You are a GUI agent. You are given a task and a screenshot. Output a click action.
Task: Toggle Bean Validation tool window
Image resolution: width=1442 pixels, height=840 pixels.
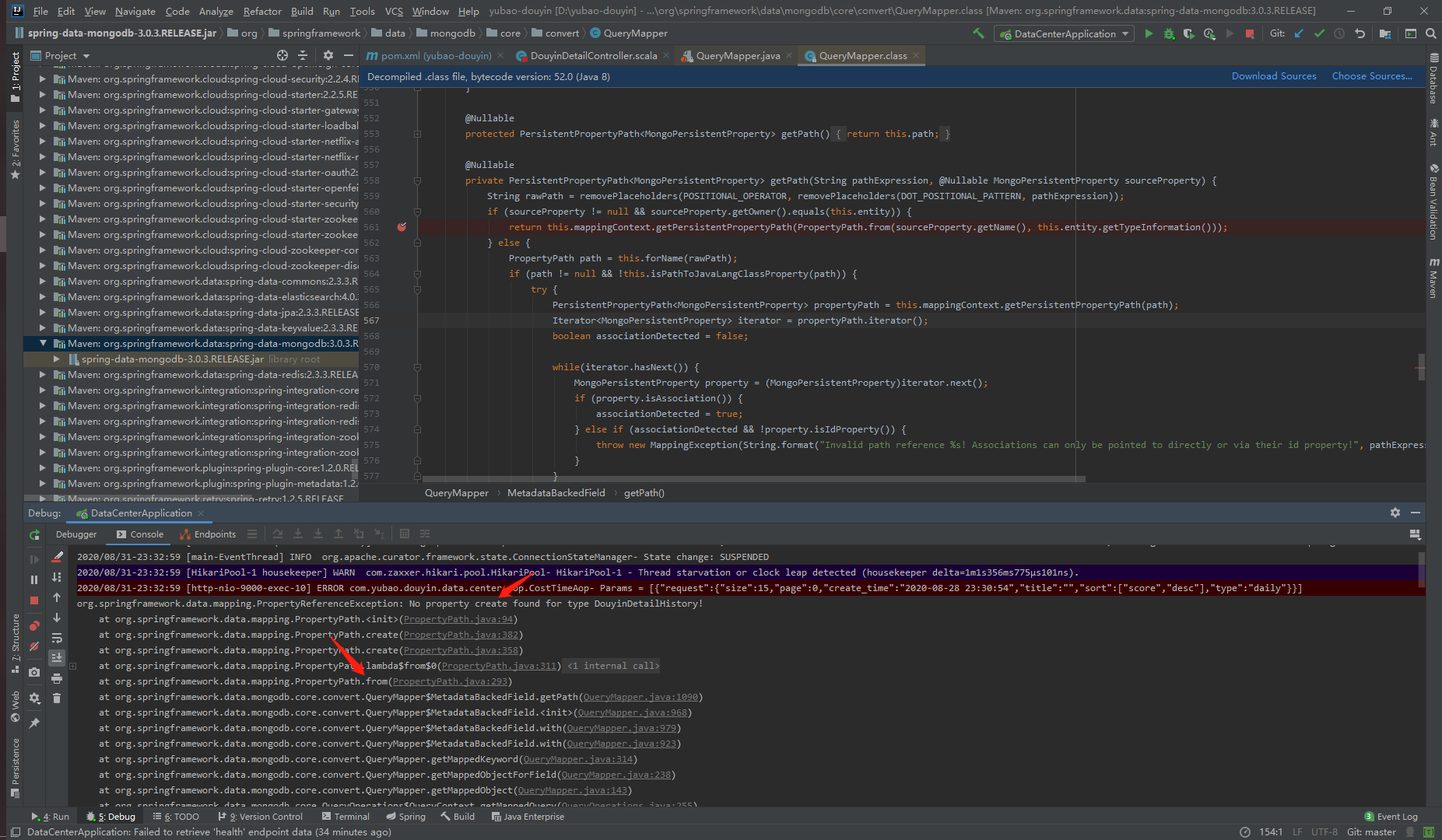(1433, 201)
